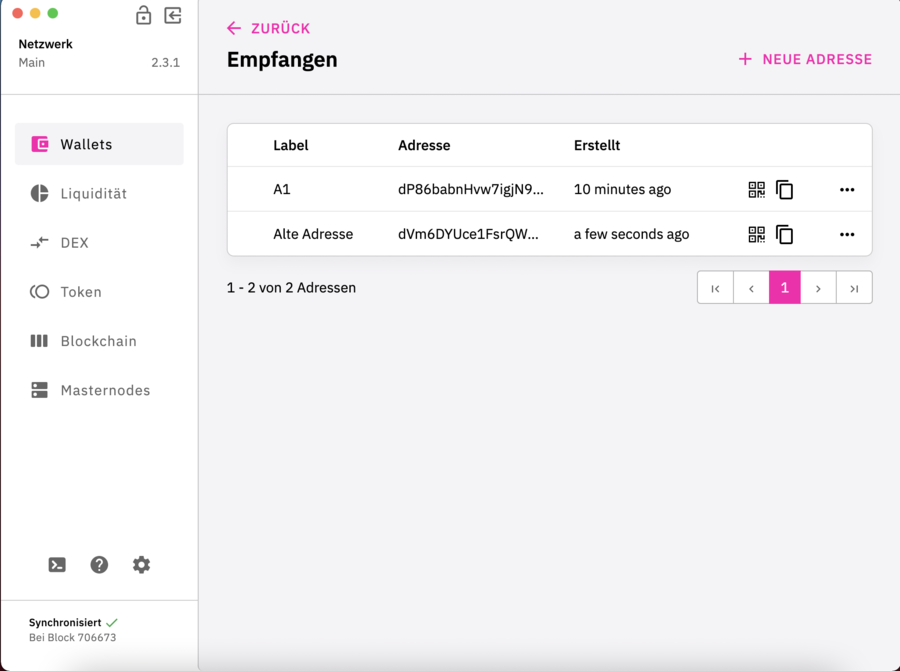
Task: Show QR code for A1 address
Action: click(x=756, y=190)
